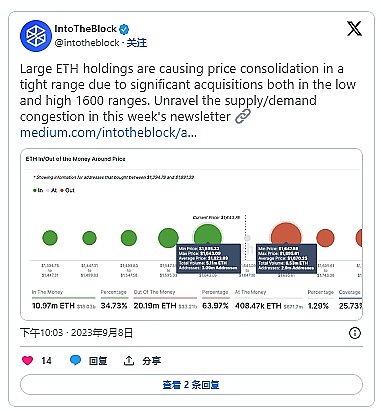Open the tweet info circle icon
Screen dimensions: 381x411
355,333
